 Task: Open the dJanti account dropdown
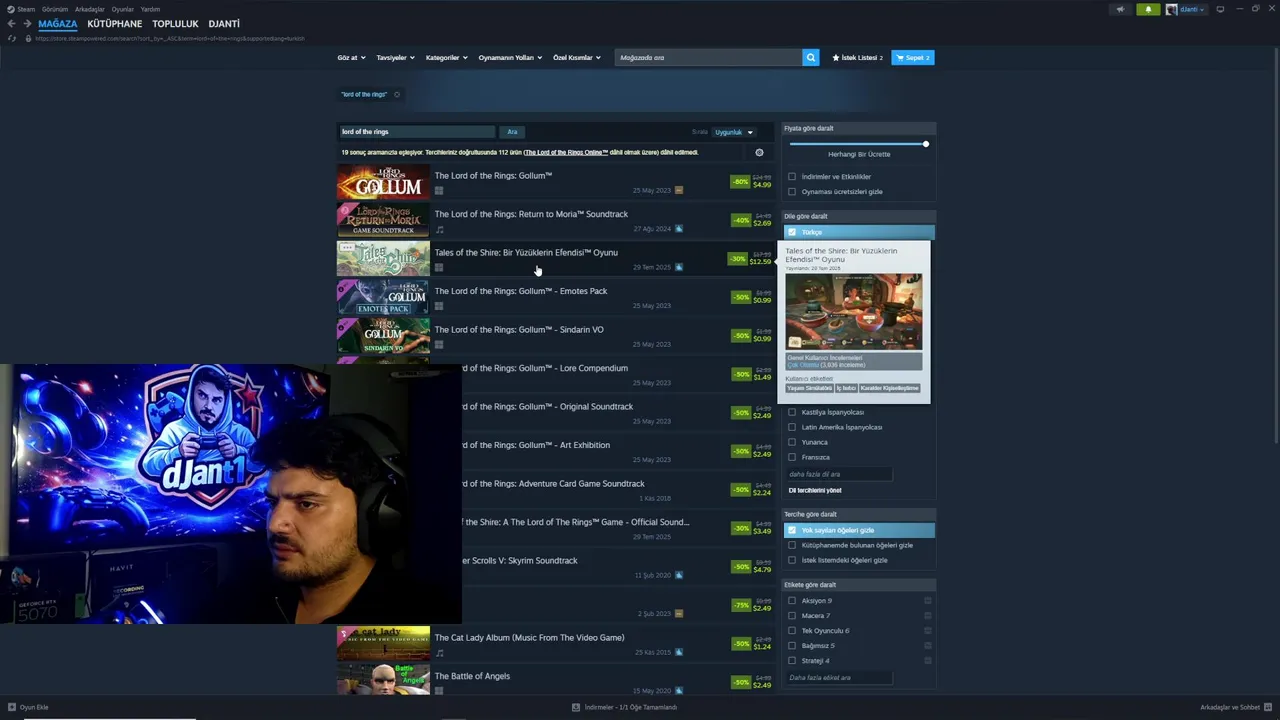coord(1192,9)
